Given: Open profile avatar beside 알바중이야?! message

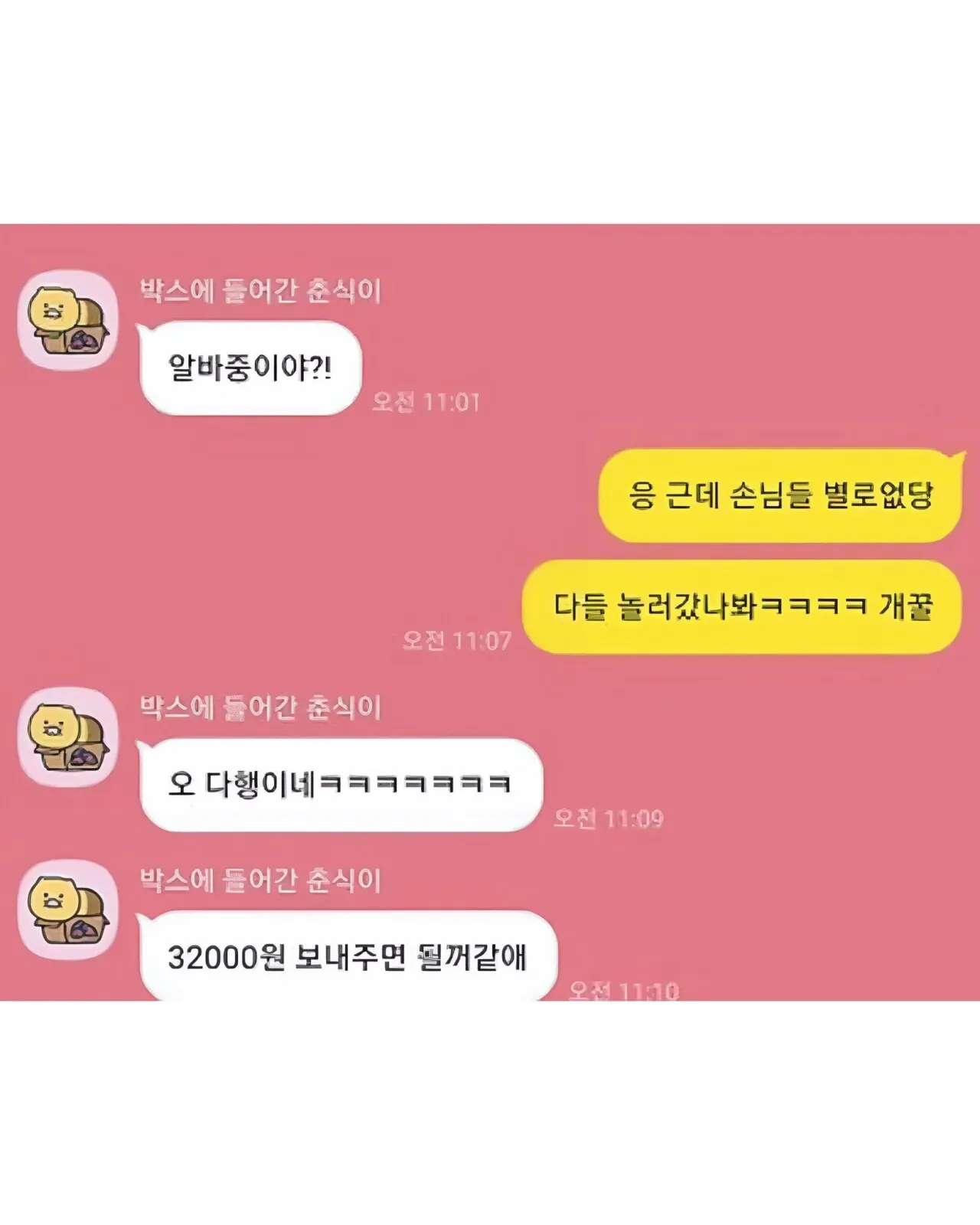Looking at the screenshot, I should point(68,320).
